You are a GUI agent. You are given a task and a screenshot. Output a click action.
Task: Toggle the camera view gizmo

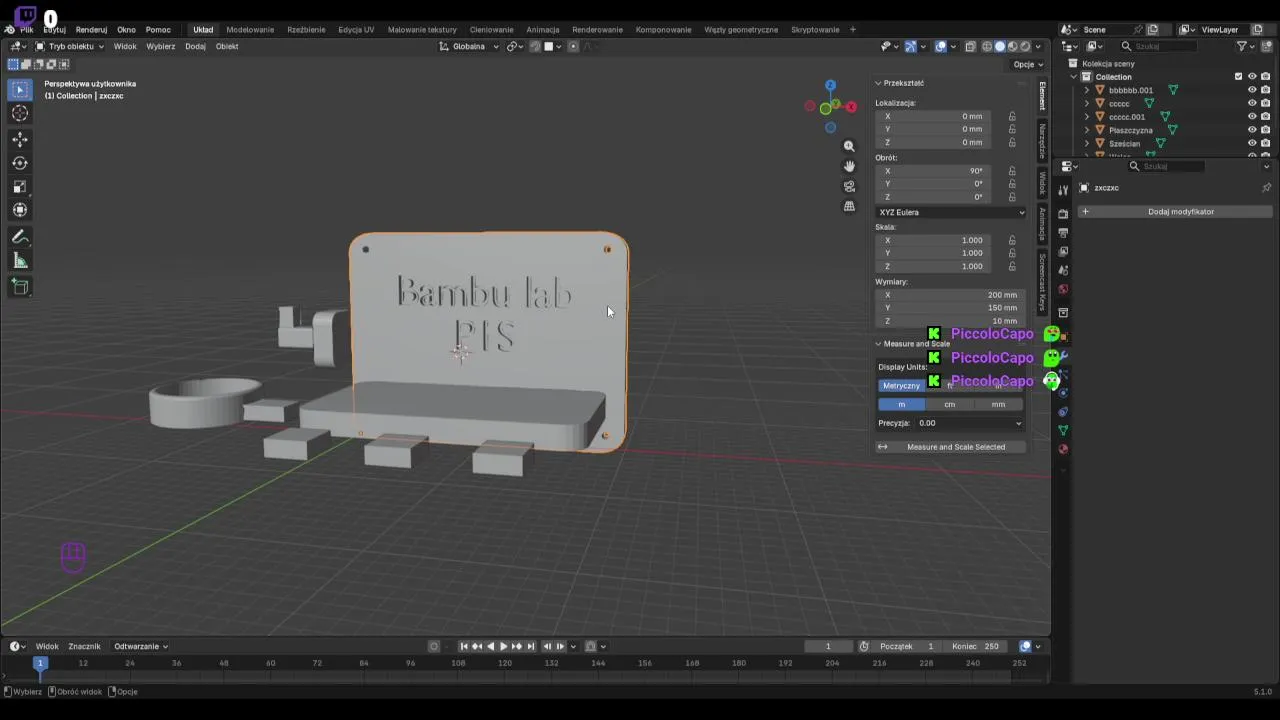[x=849, y=186]
